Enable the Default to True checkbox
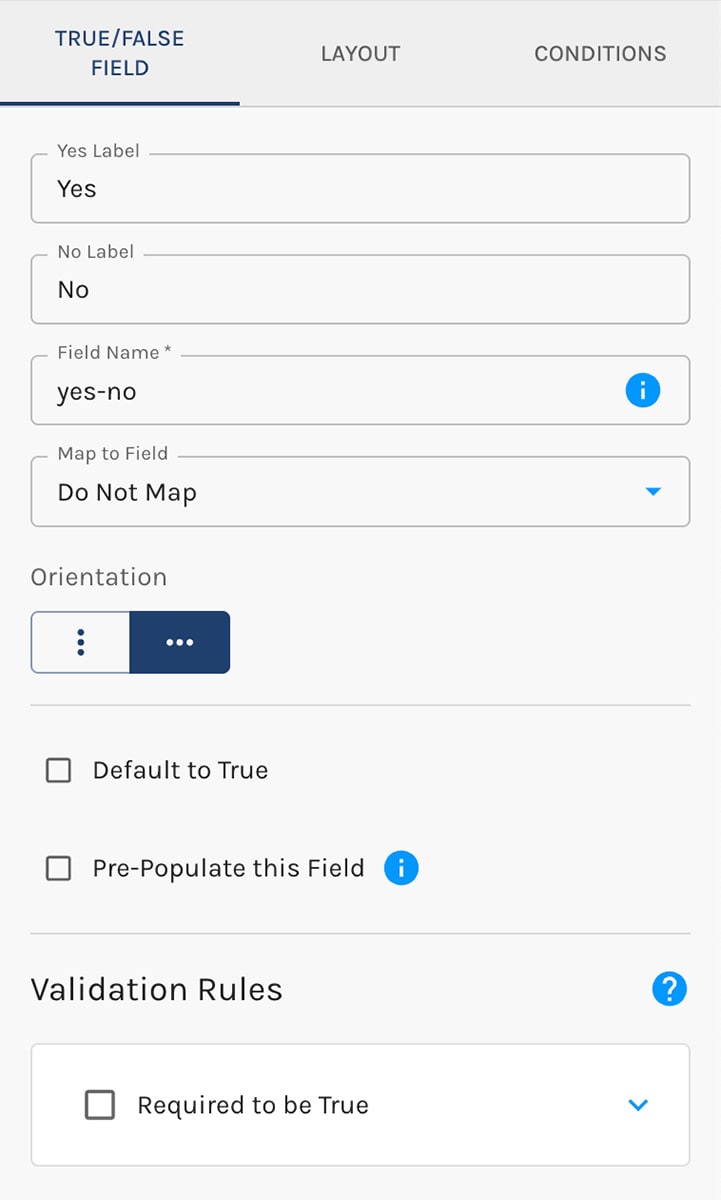 pos(59,770)
